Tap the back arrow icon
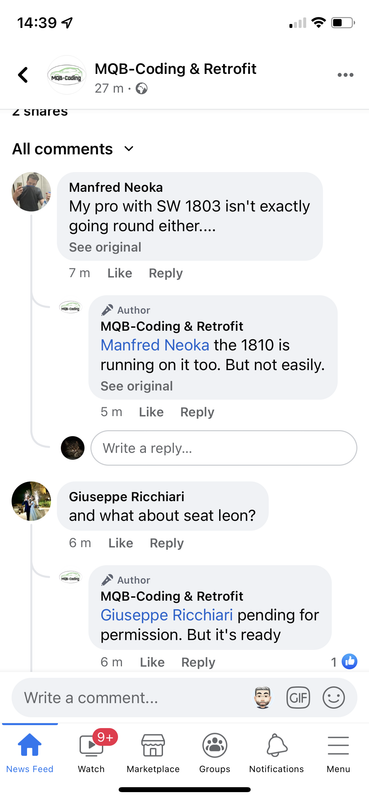Image resolution: width=369 pixels, height=800 pixels. (22, 75)
